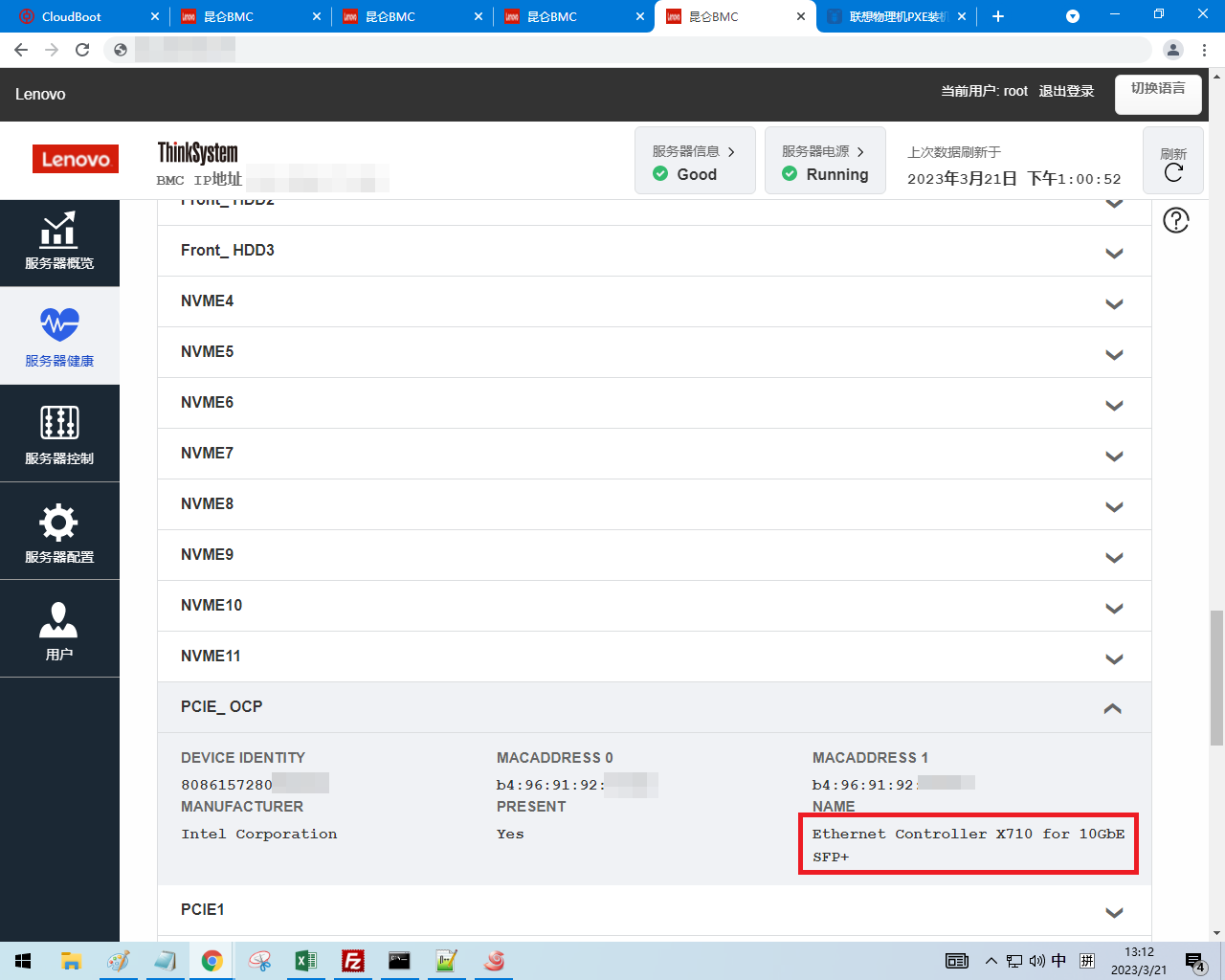
Task: Expand the NVME4 row
Action: [1113, 303]
